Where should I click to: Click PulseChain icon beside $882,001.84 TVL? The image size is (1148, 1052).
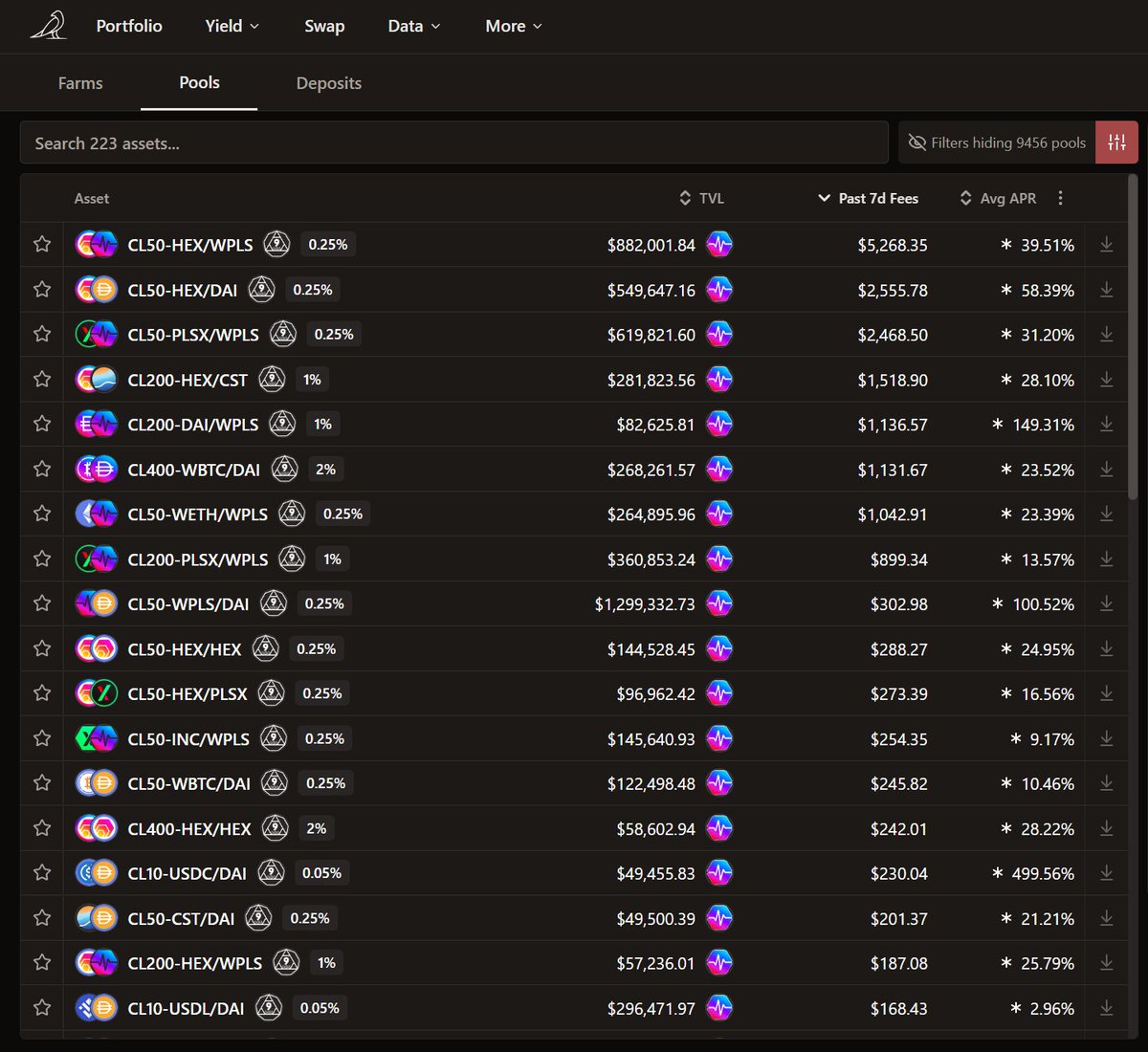(719, 245)
